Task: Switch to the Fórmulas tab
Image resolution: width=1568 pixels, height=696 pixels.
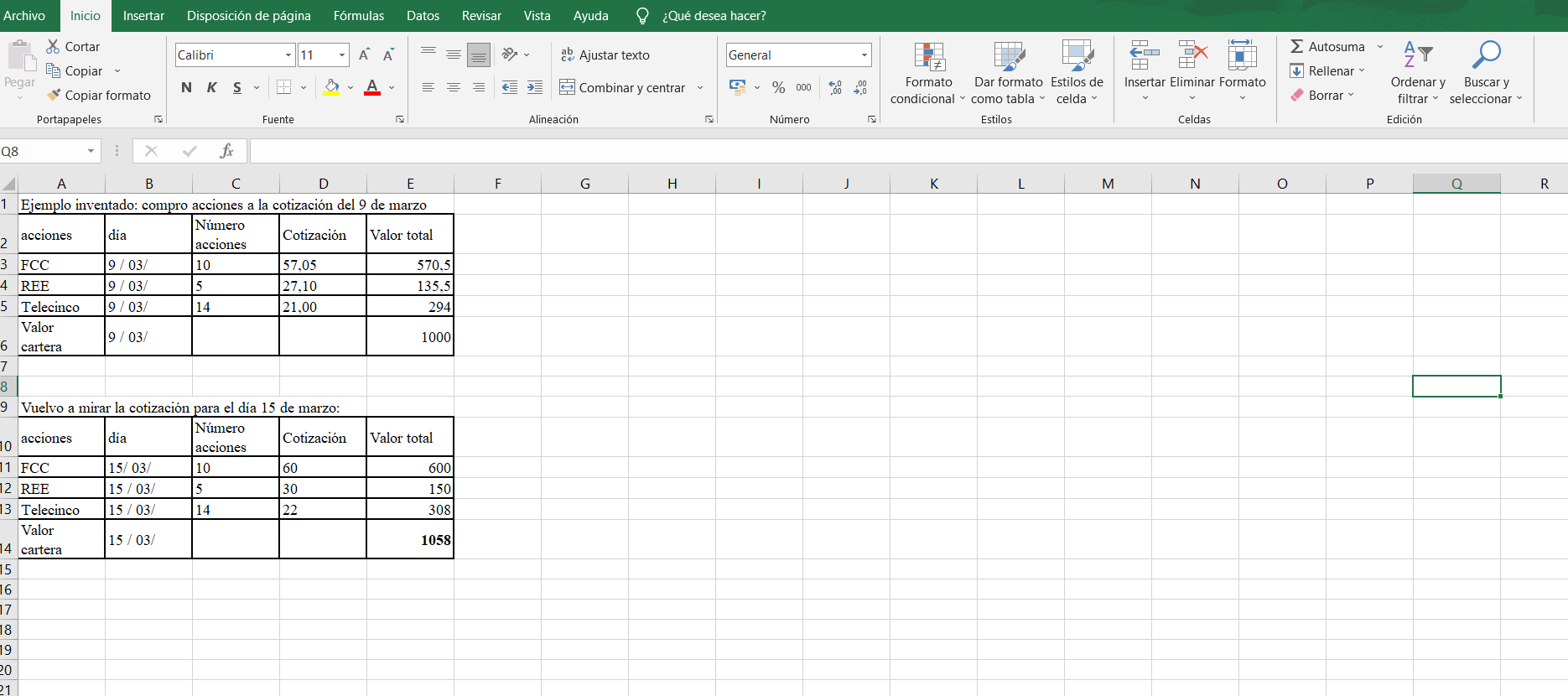Action: click(359, 15)
